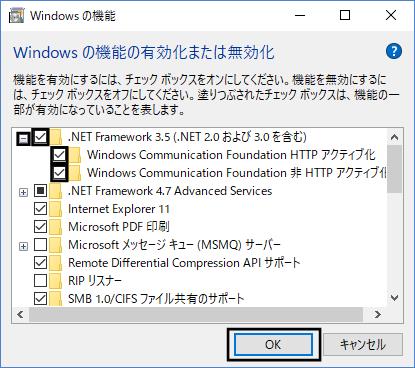Image resolution: width=415 pixels, height=368 pixels.
Task: Click folder icon beside Remote Differential Compression
Action: tap(56, 263)
